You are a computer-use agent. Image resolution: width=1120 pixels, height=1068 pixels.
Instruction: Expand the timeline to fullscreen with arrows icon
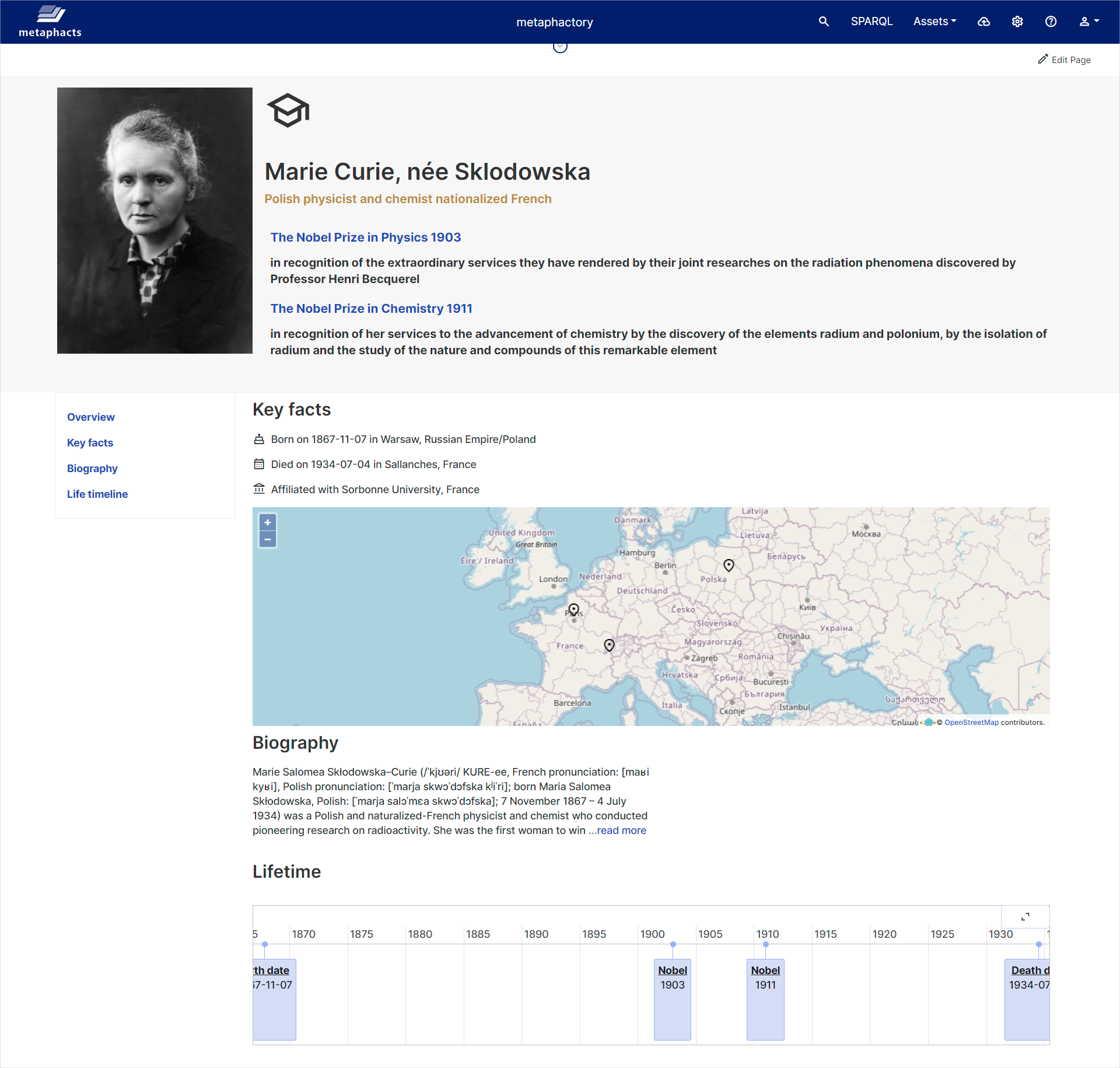tap(1025, 917)
